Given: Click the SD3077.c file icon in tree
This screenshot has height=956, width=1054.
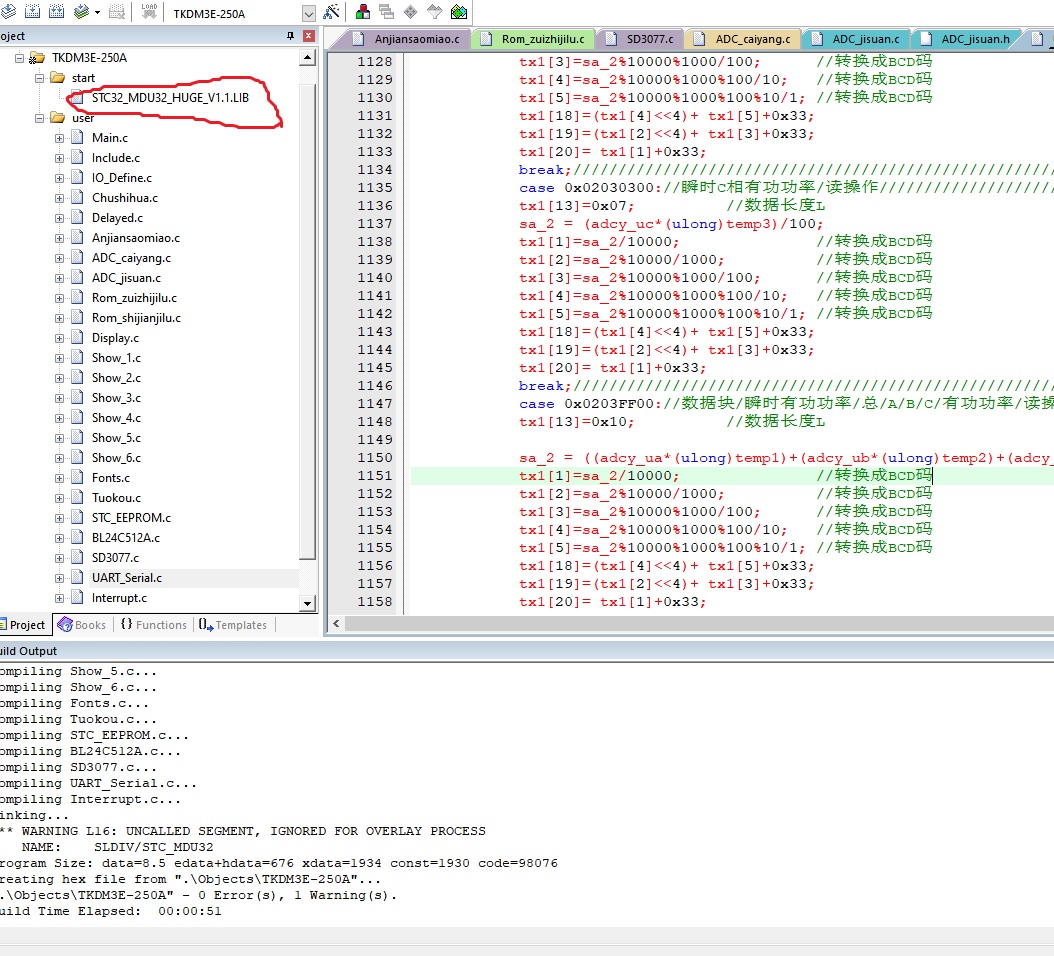Looking at the screenshot, I should tap(77, 557).
